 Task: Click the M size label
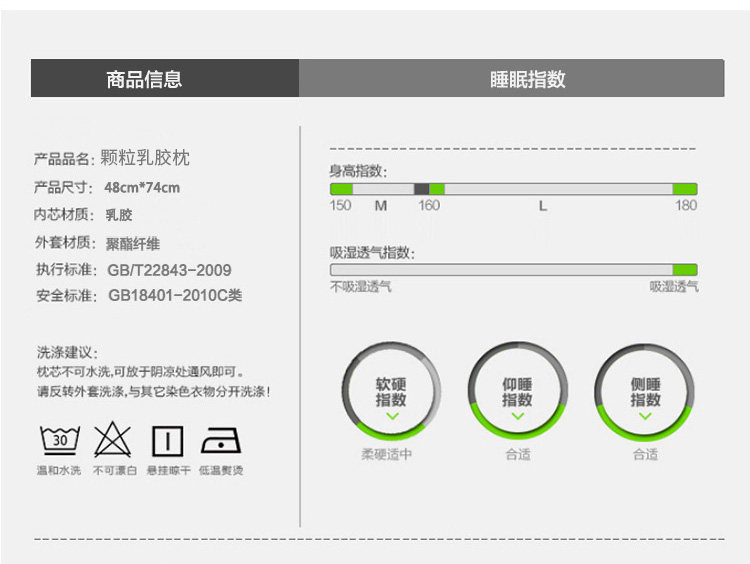pyautogui.click(x=381, y=206)
